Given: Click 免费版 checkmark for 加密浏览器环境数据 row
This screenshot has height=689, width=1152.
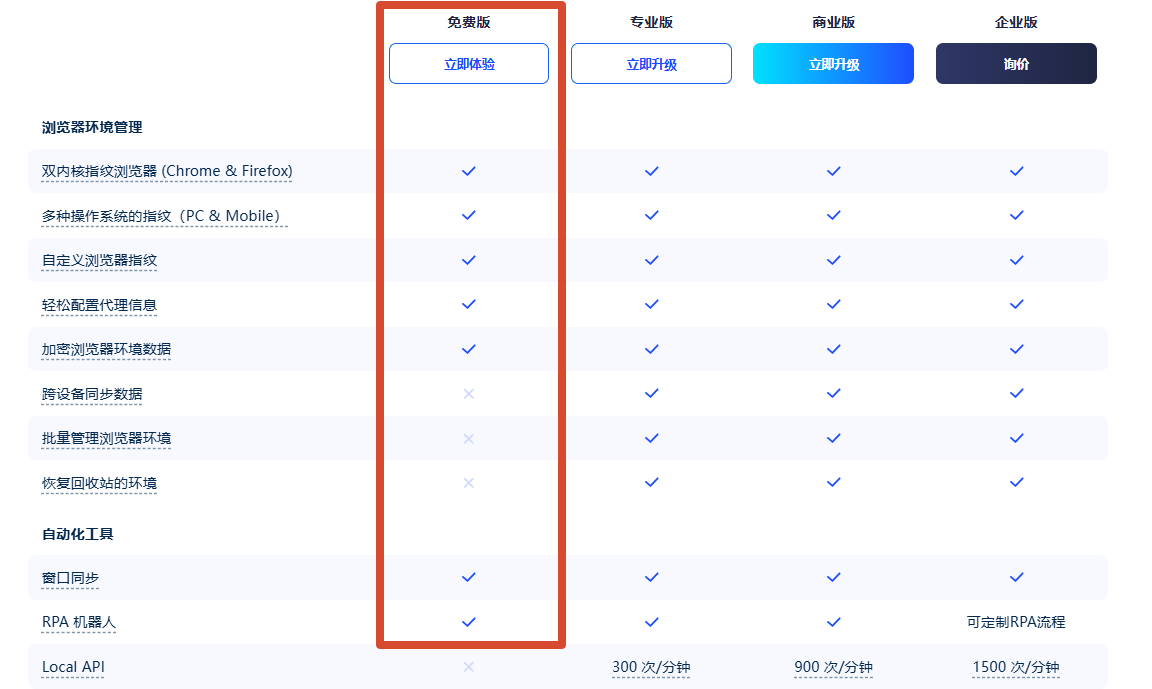Looking at the screenshot, I should (469, 349).
